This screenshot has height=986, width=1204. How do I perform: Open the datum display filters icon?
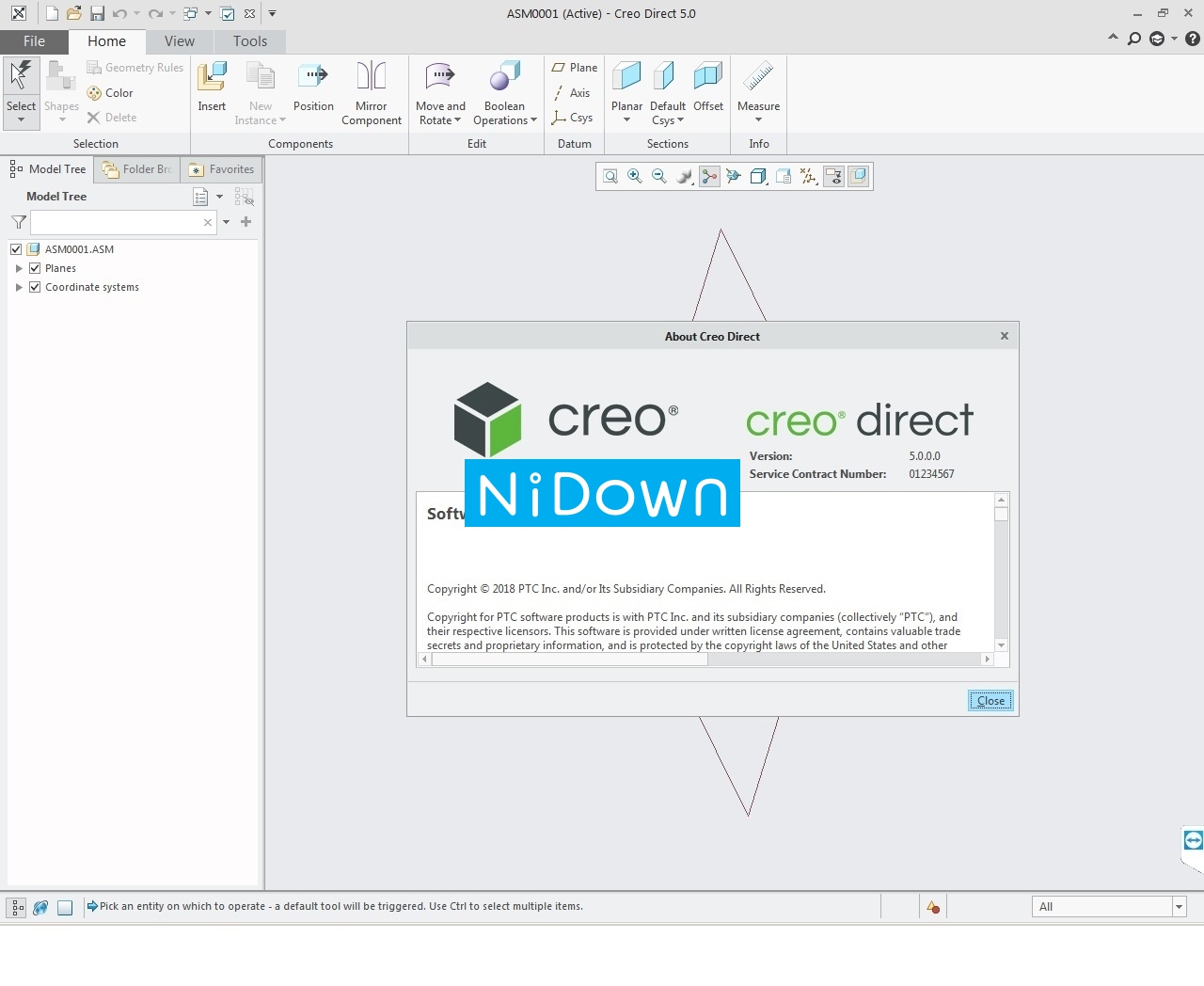(x=809, y=176)
